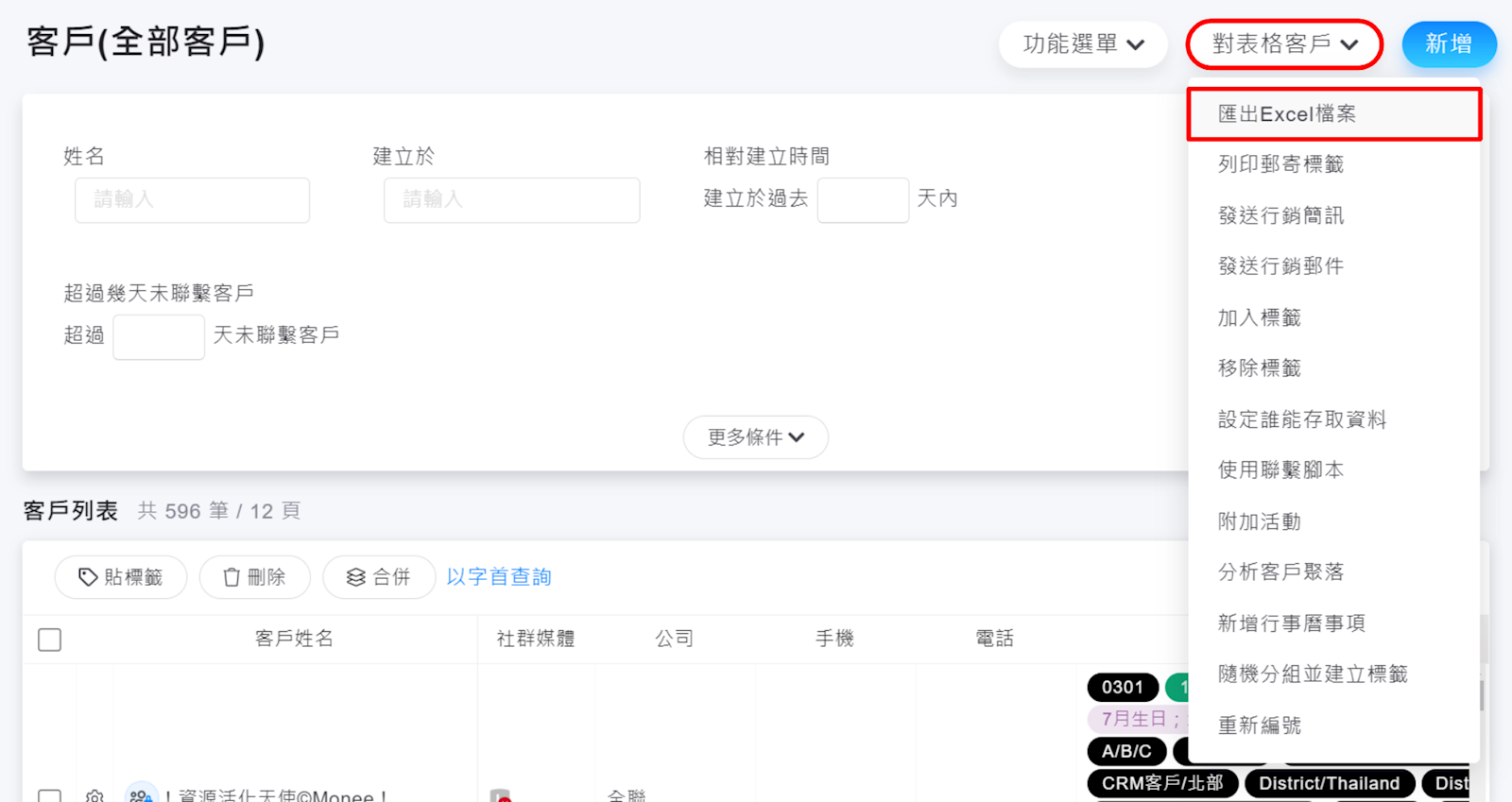Click the 刪除 button
The width and height of the screenshot is (1512, 802).
pyautogui.click(x=255, y=577)
